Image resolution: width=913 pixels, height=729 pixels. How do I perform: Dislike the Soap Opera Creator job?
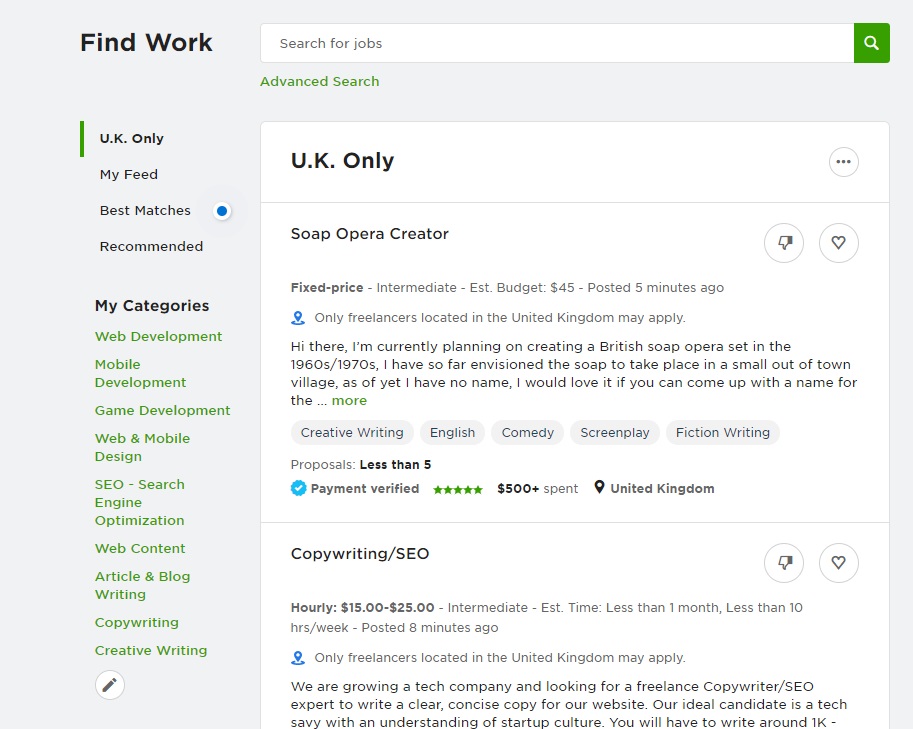pos(784,242)
